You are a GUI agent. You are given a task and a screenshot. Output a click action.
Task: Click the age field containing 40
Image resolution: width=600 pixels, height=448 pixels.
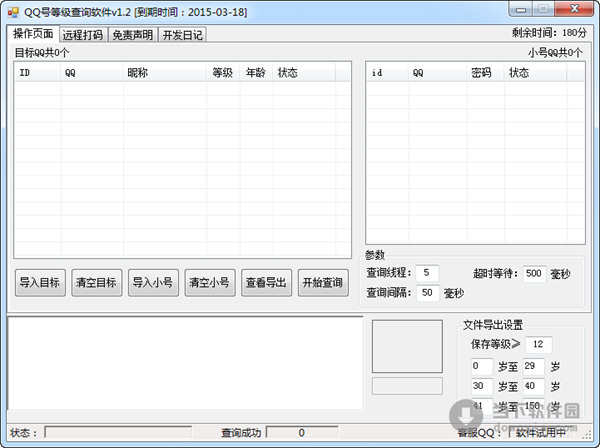pos(533,386)
